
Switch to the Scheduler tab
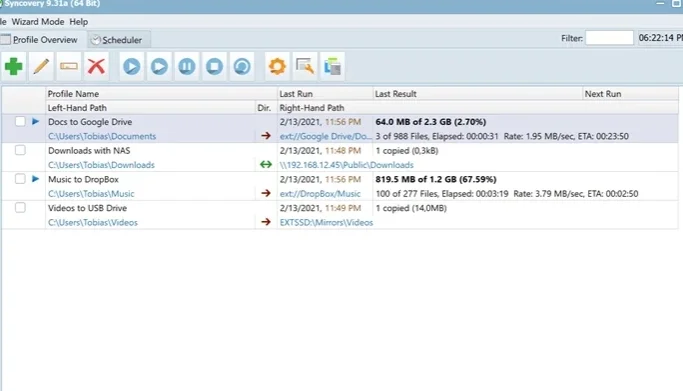point(118,40)
